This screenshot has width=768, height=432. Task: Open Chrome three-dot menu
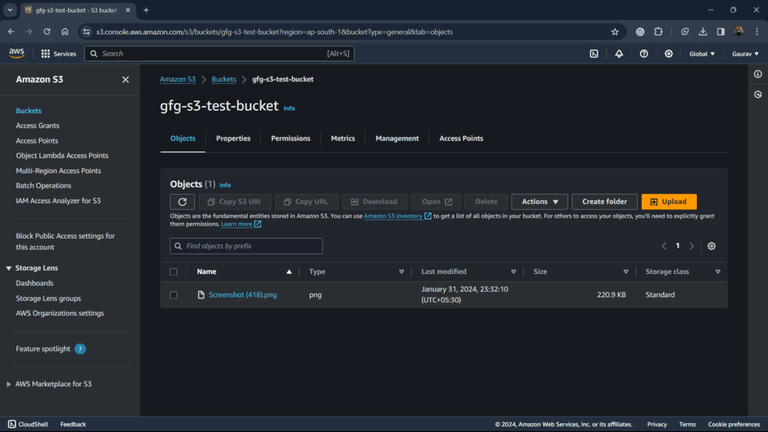757,32
